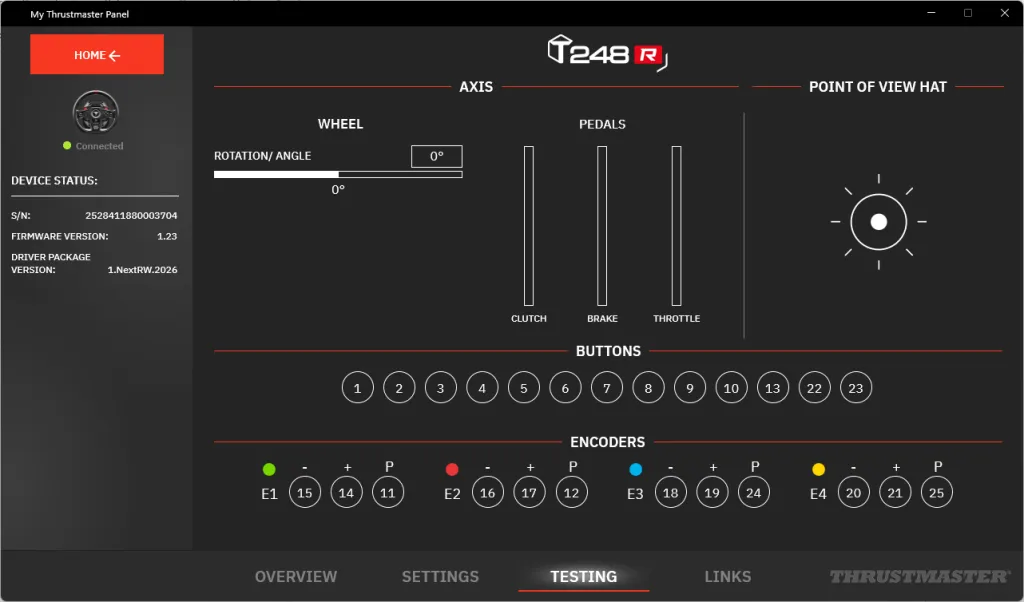Click driver package version 1.NextRW.2026
The width and height of the screenshot is (1024, 602).
pyautogui.click(x=142, y=270)
